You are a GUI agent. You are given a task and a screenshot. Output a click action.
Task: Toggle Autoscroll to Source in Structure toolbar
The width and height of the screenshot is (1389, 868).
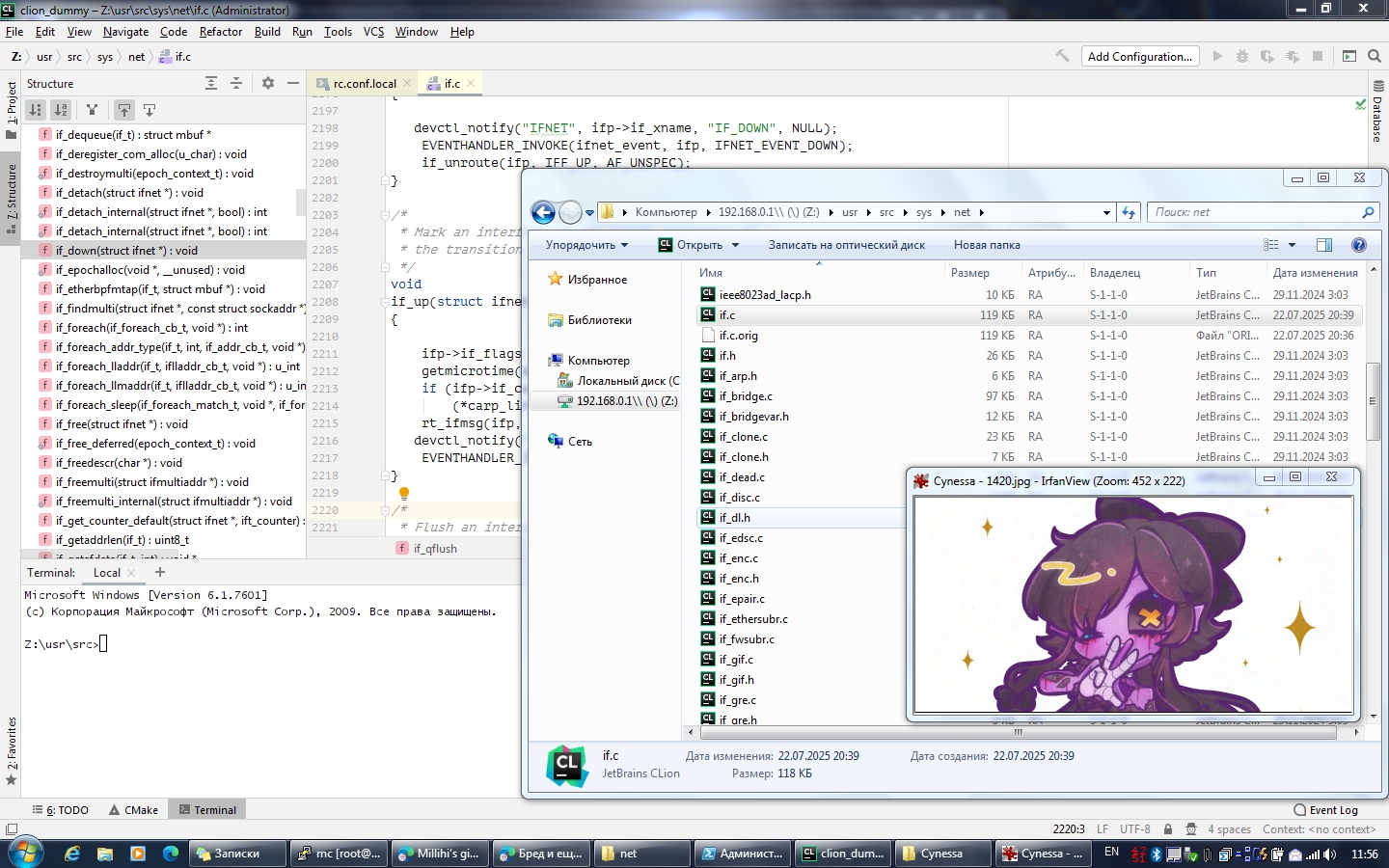coord(124,110)
